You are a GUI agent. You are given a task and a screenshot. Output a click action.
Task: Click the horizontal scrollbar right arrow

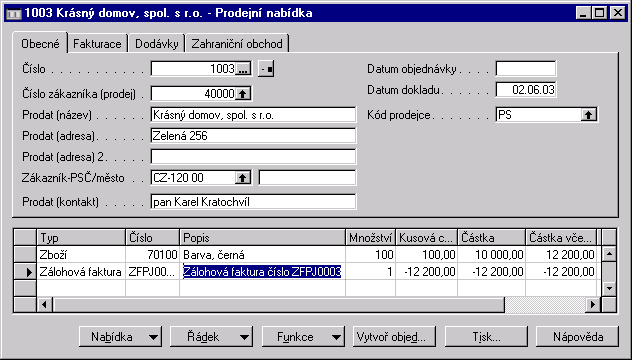592,304
